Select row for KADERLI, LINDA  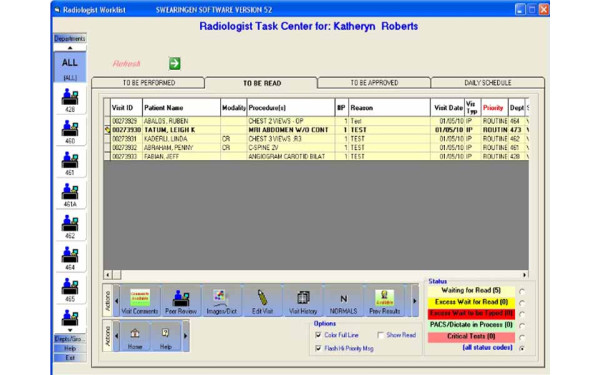(x=316, y=139)
